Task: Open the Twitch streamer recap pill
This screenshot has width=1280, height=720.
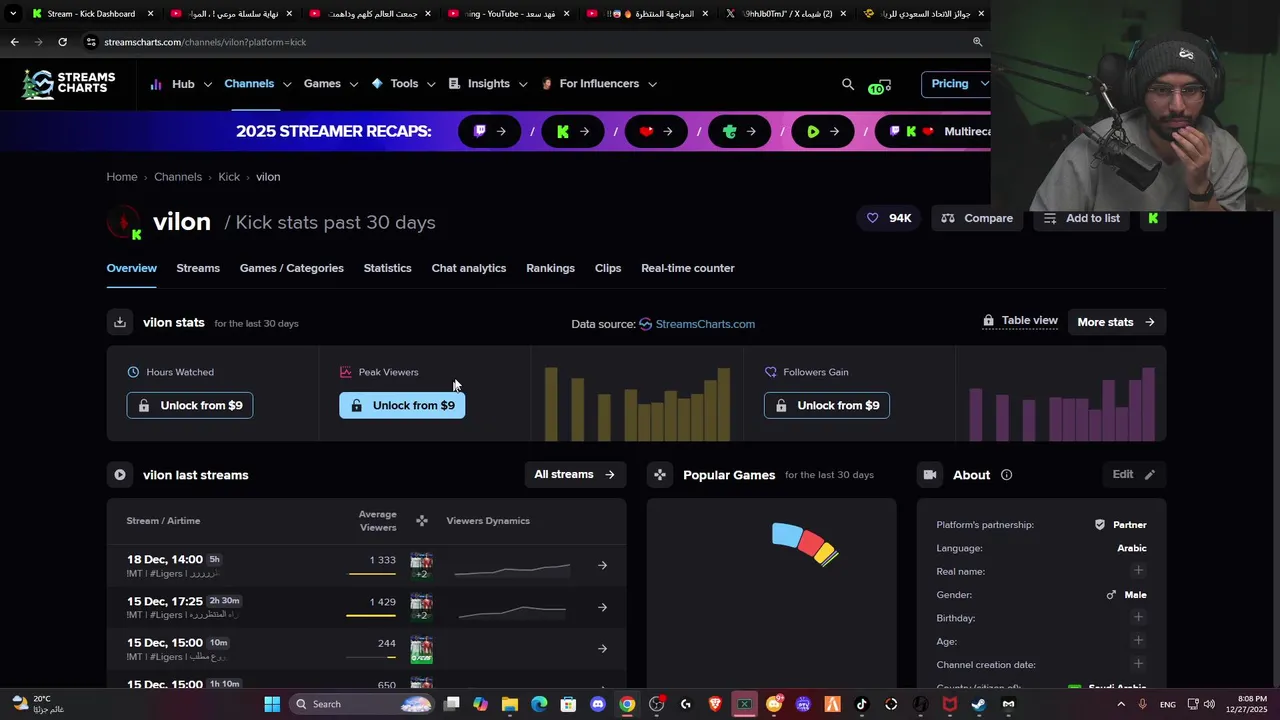Action: tap(490, 131)
